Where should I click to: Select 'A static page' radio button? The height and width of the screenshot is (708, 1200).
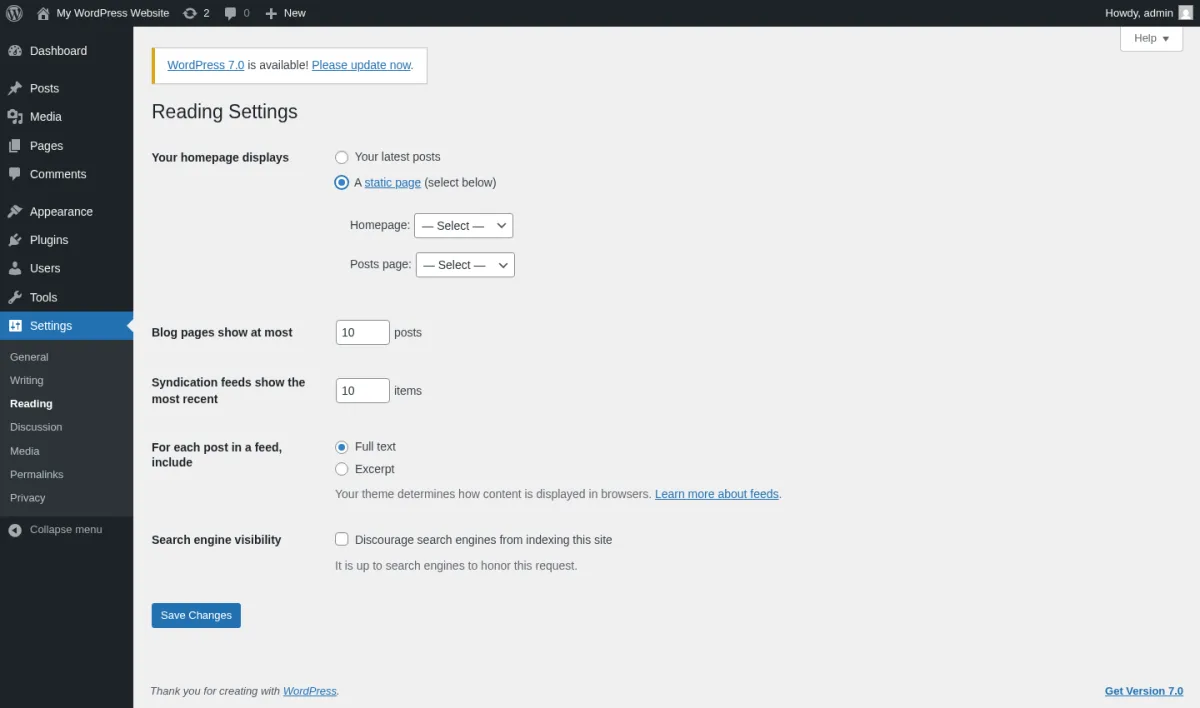click(x=342, y=183)
